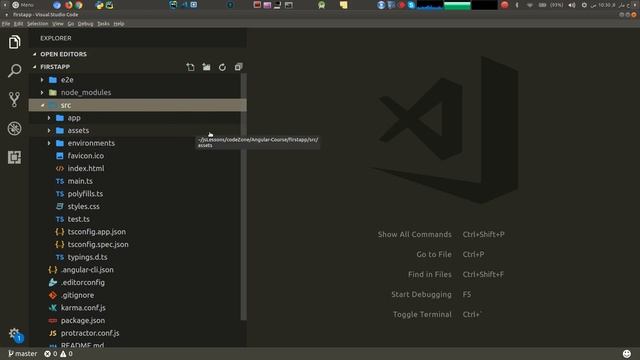Open the Edit menu
Image resolution: width=640 pixels, height=360 pixels.
tap(18, 24)
